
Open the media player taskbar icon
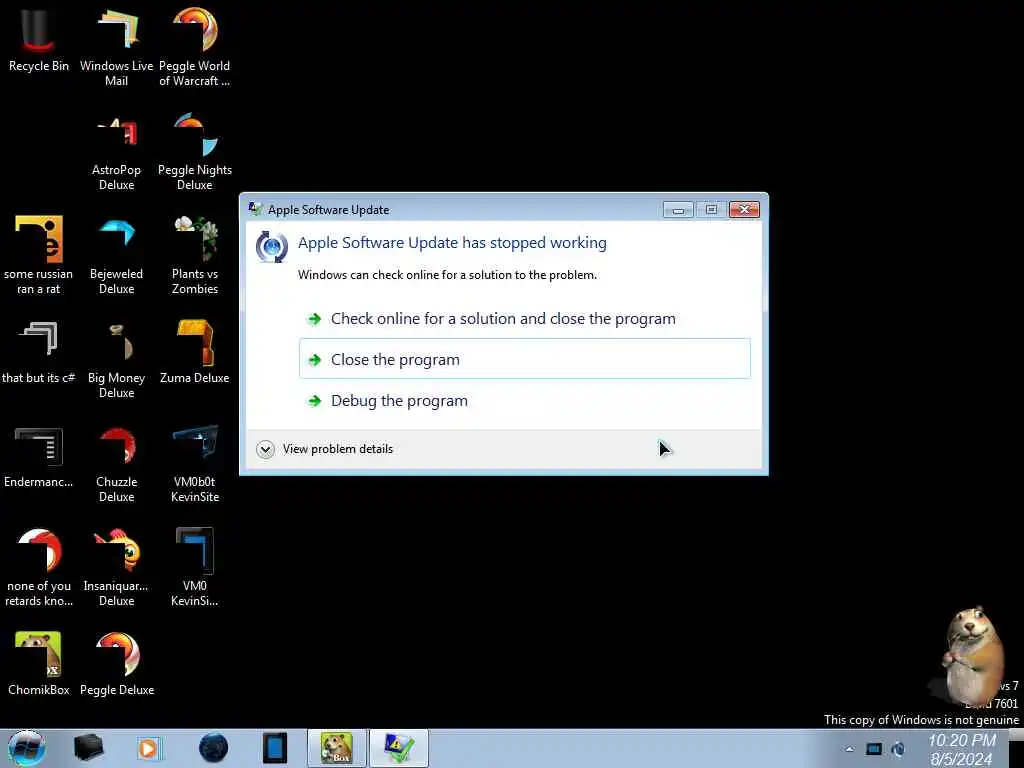click(150, 748)
